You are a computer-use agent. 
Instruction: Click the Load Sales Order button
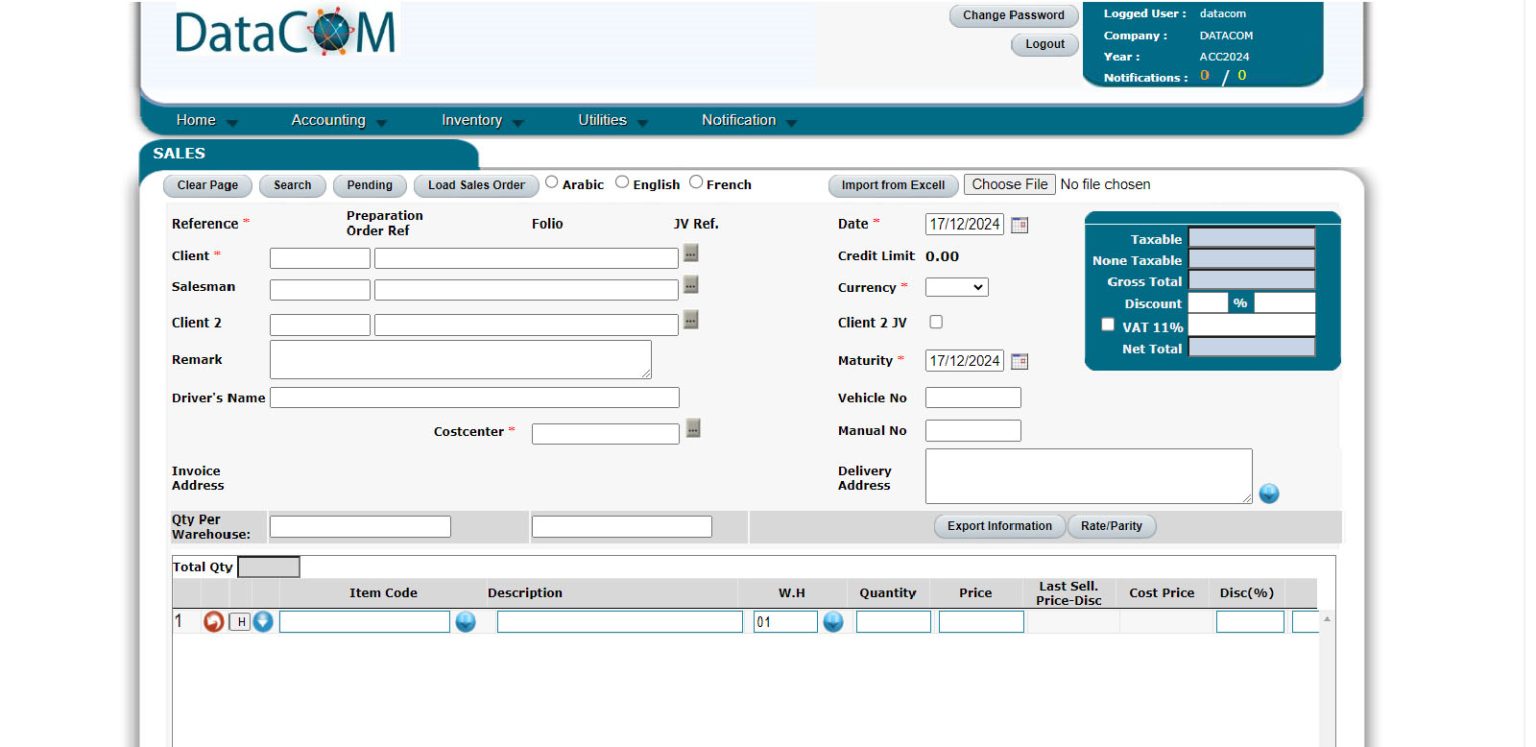pos(476,185)
